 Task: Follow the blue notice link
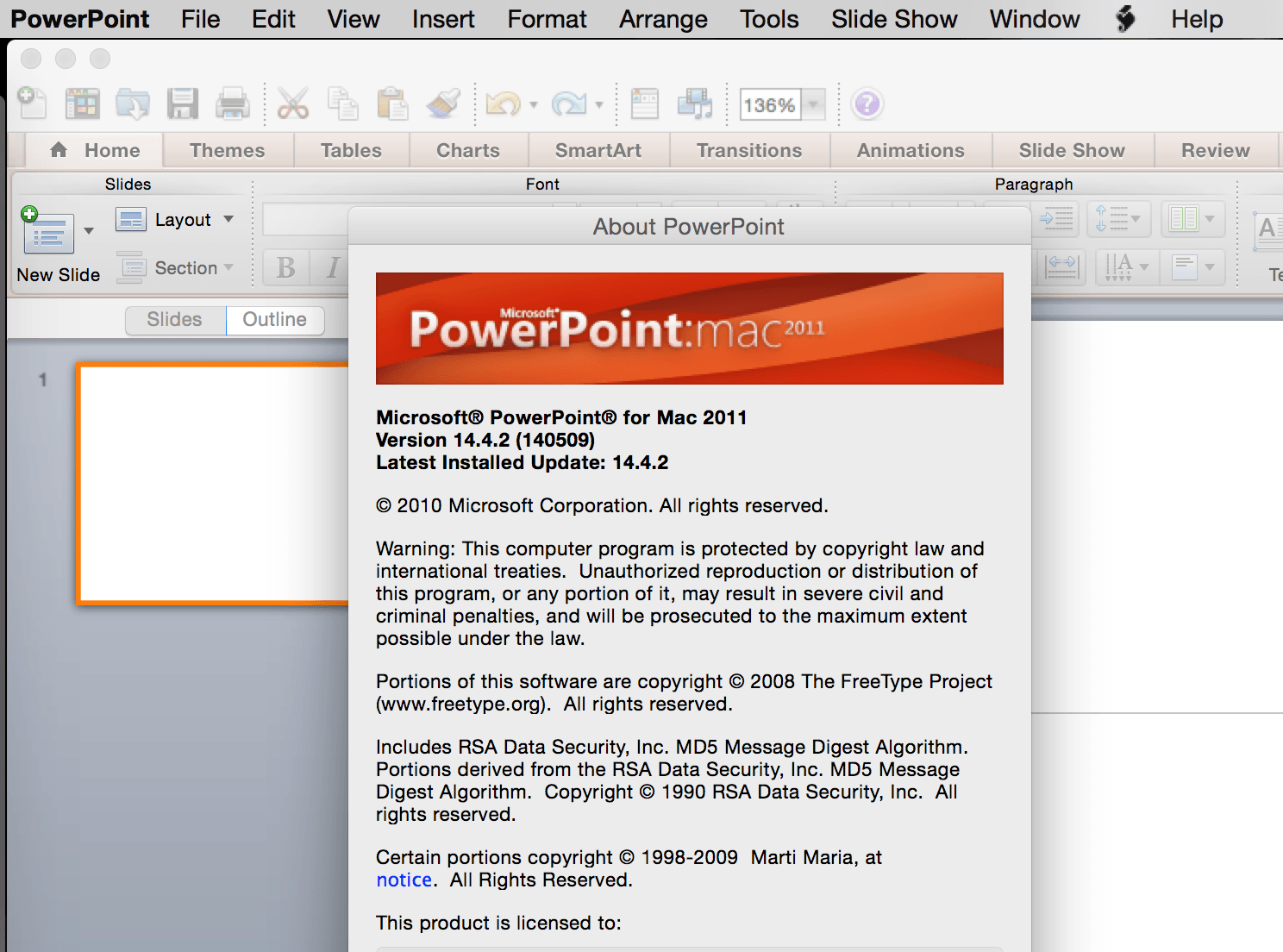[404, 880]
